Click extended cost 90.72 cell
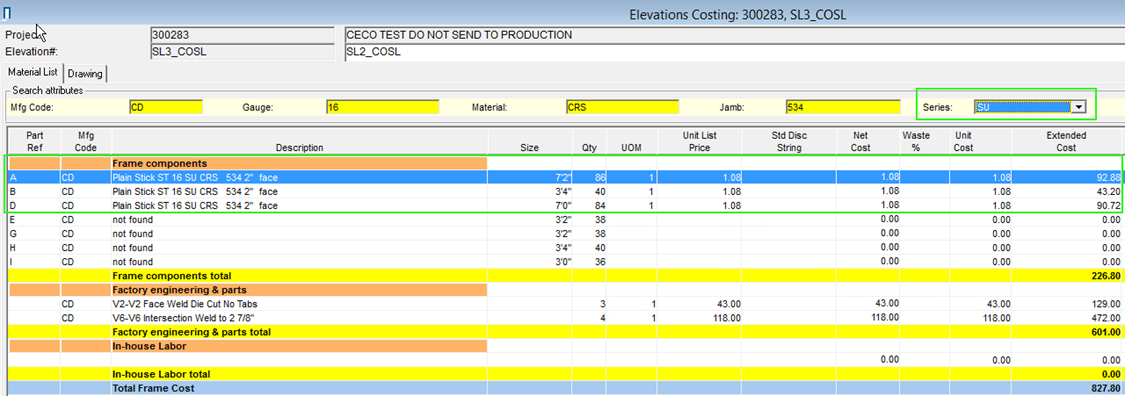This screenshot has width=1125, height=396. coord(1066,205)
